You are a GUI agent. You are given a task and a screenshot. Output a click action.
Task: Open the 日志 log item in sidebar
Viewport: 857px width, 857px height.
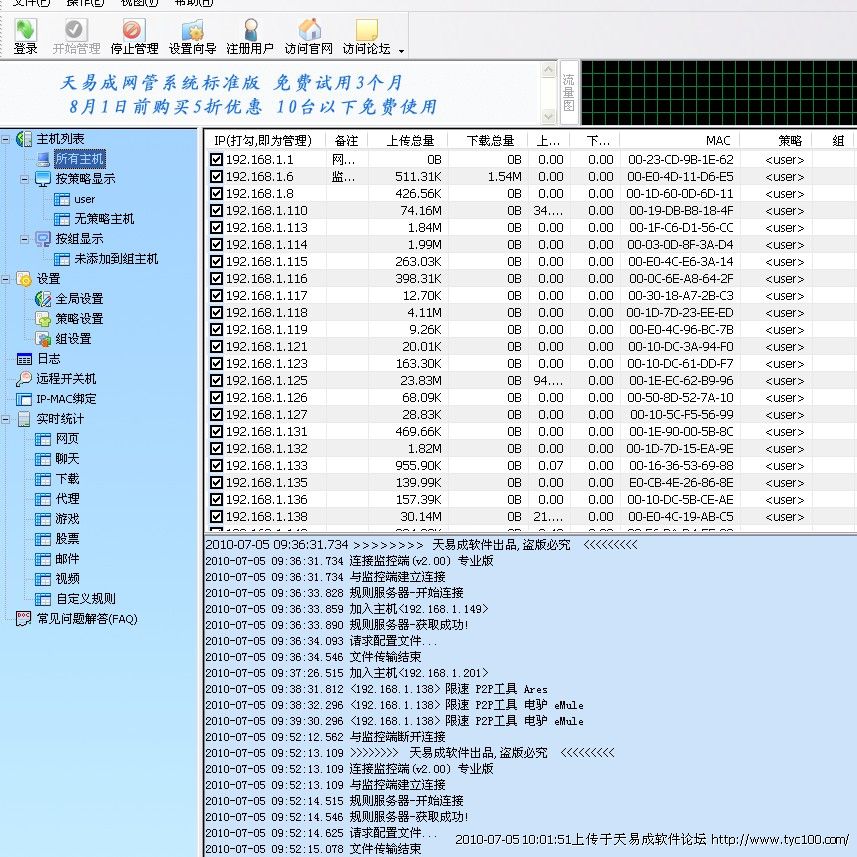tap(48, 359)
